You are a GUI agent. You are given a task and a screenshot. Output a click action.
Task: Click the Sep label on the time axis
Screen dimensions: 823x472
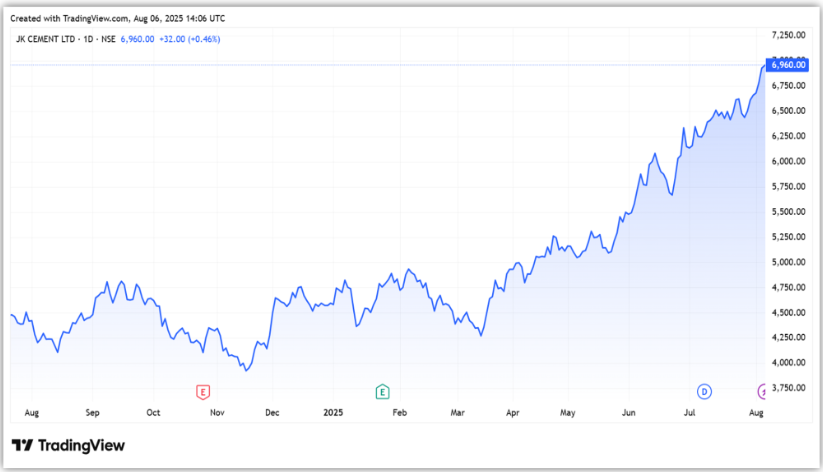coord(92,412)
